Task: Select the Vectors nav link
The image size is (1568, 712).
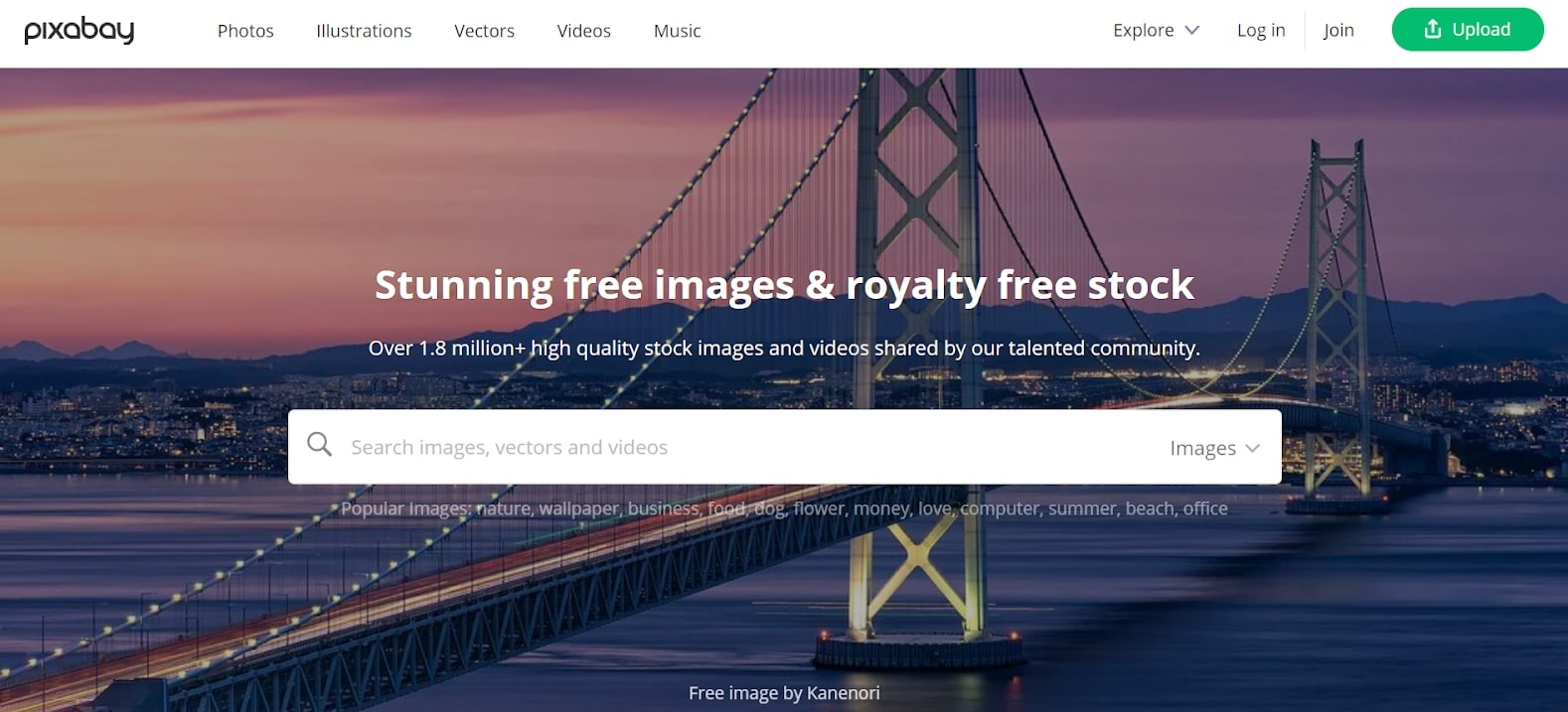Action: point(484,31)
